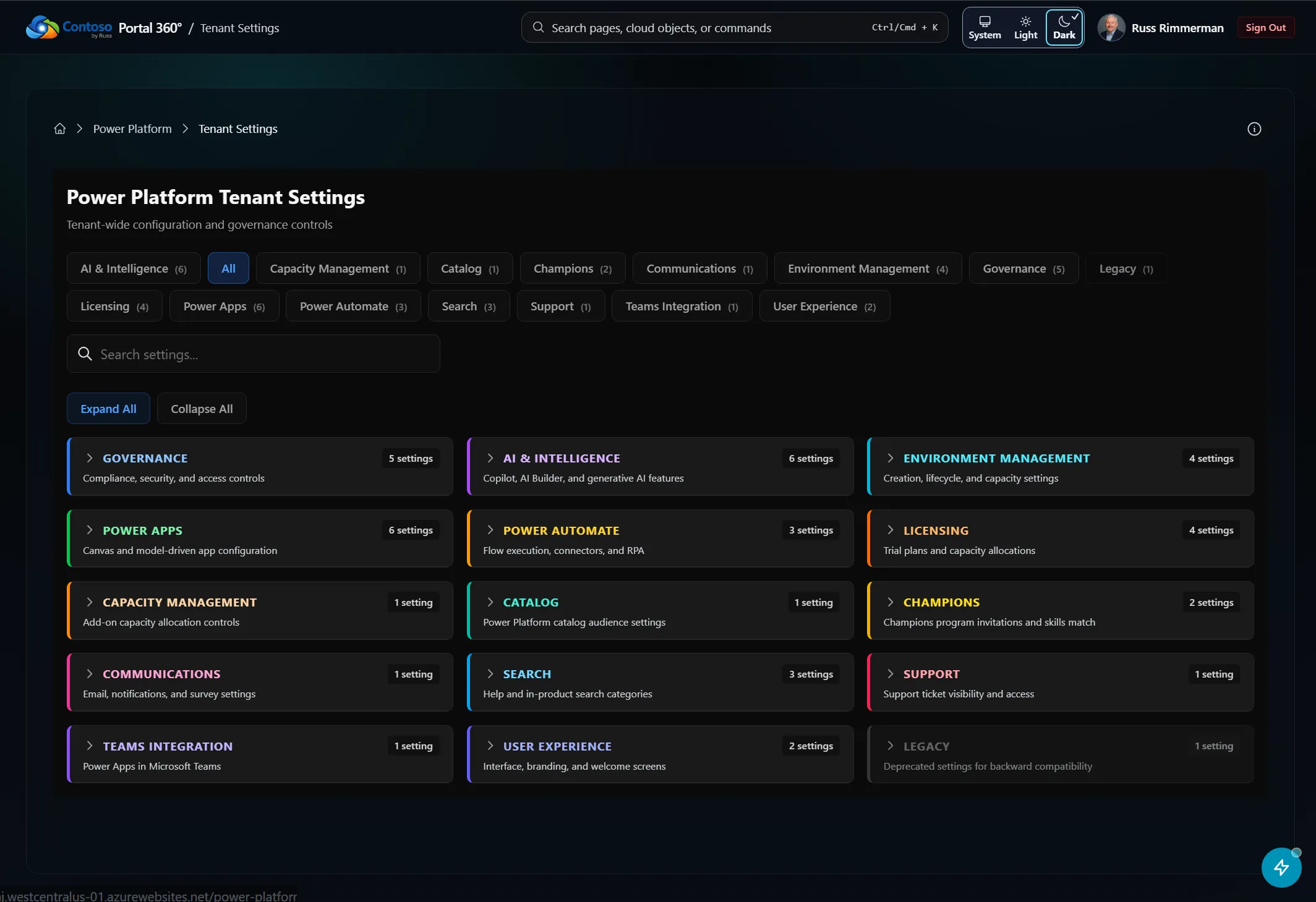Expand the Teams Integration chevron
The width and height of the screenshot is (1316, 902).
[90, 746]
